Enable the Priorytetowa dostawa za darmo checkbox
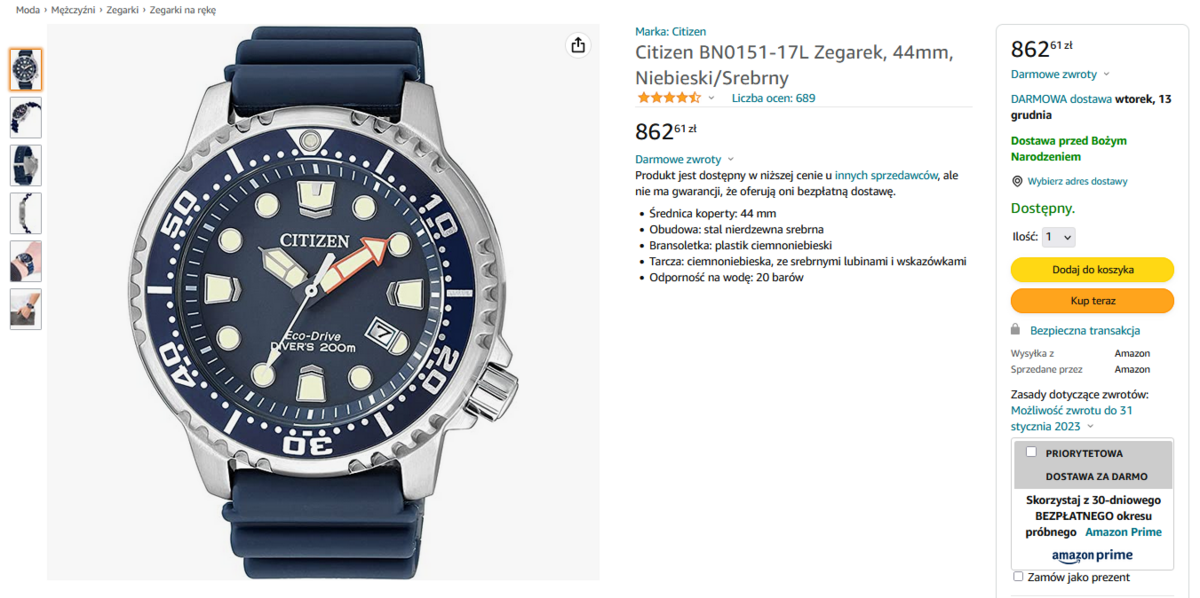 1031,452
